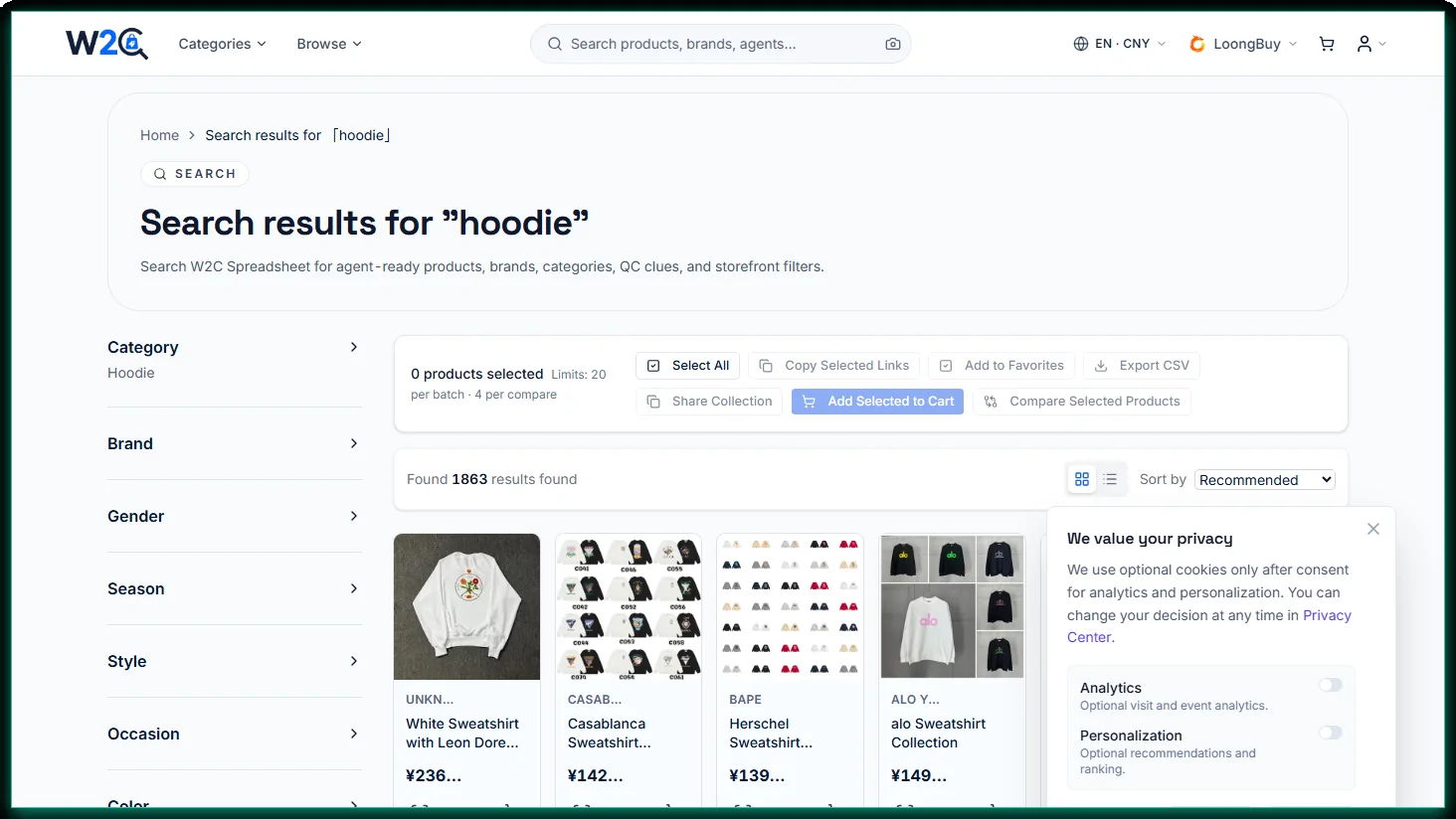Click the W2C logo
Screen dimensions: 1456x819
click(106, 44)
